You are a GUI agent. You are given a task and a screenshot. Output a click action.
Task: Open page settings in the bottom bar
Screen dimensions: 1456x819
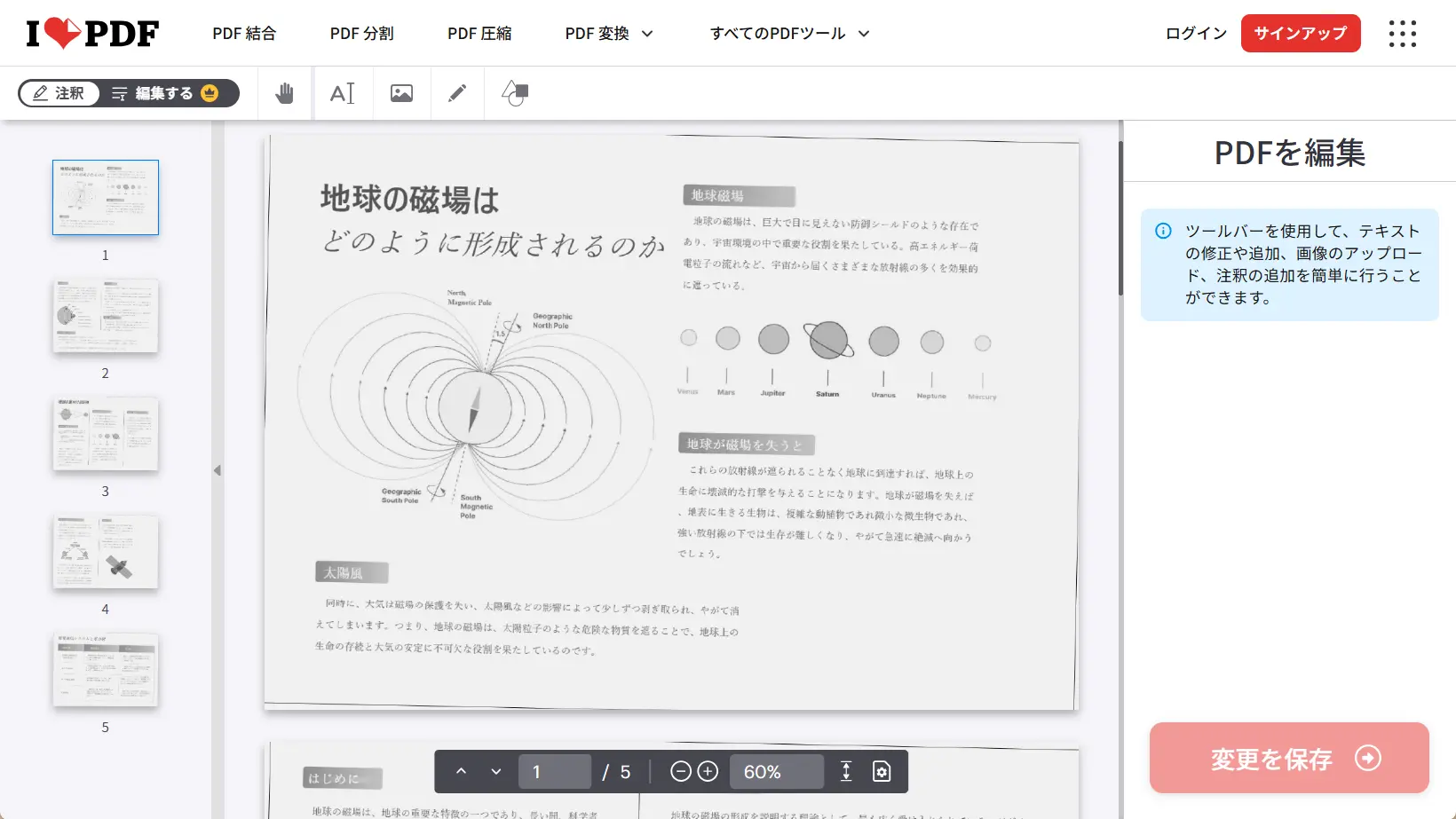coord(880,771)
